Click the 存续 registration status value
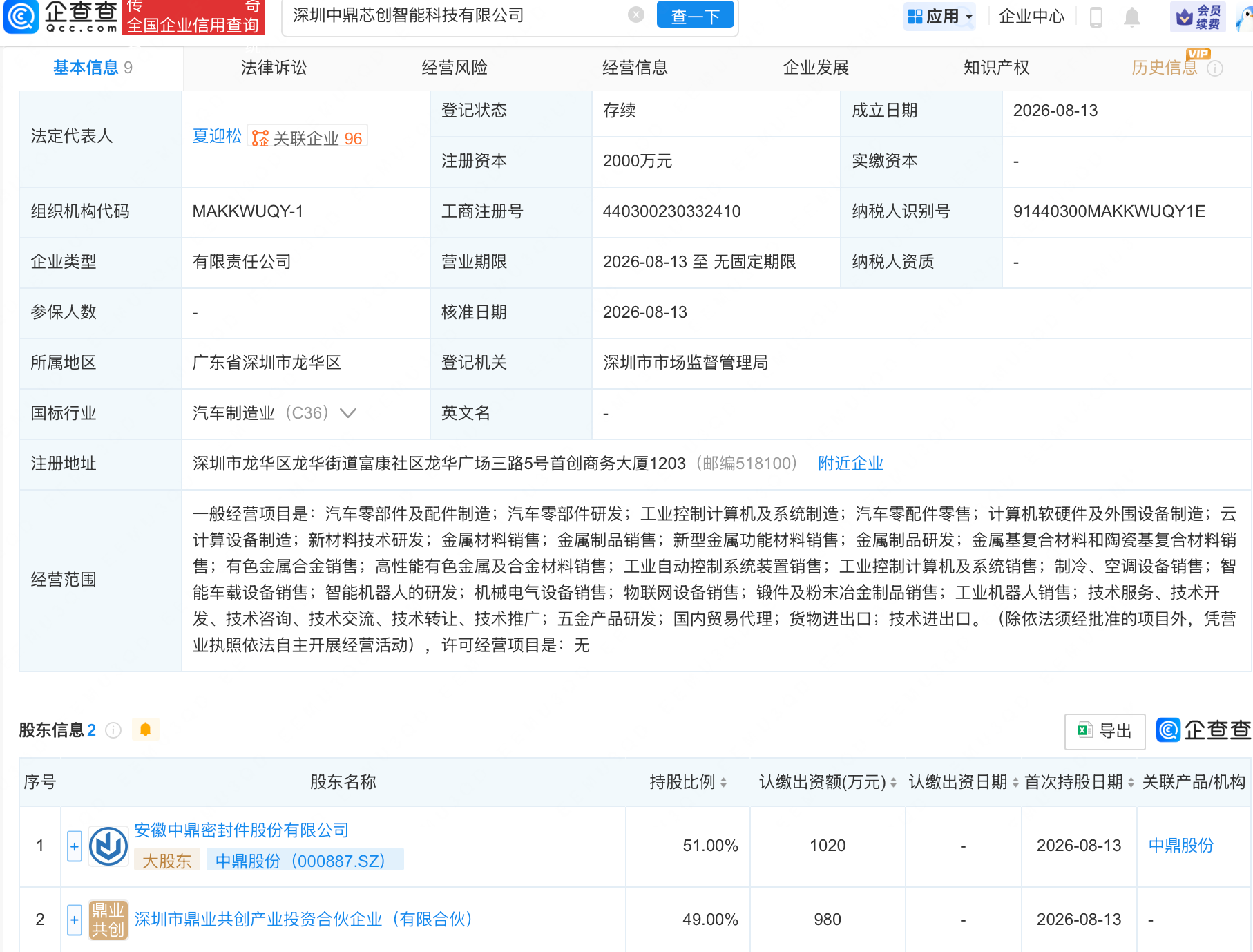This screenshot has width=1253, height=952. (x=619, y=111)
